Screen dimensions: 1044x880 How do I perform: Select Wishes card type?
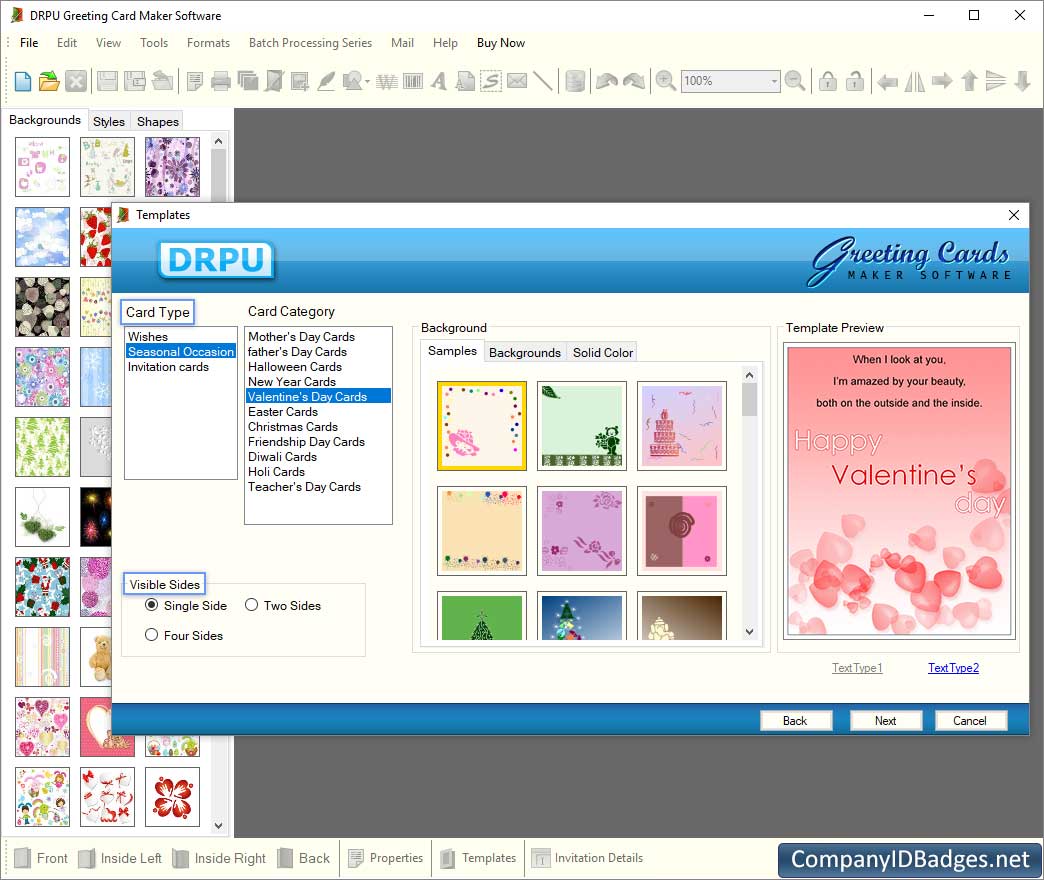pos(148,337)
